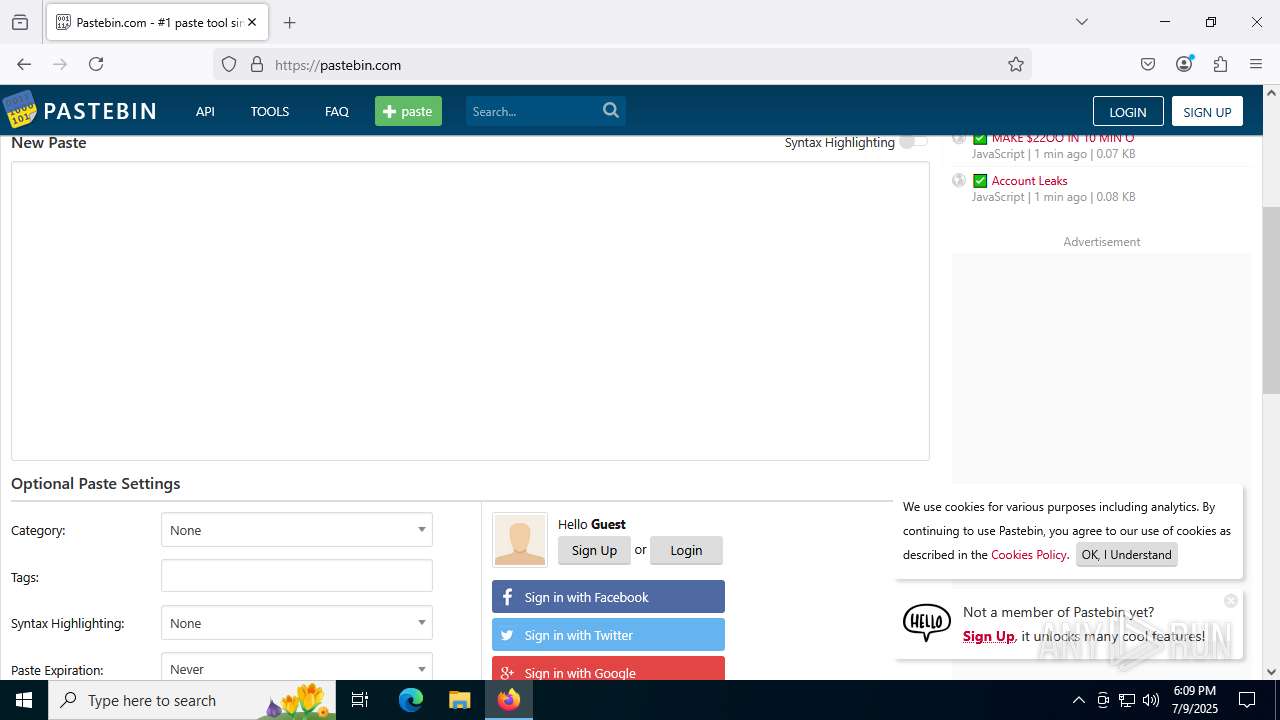Open the Windows Start menu
1280x720 pixels.
[x=24, y=700]
